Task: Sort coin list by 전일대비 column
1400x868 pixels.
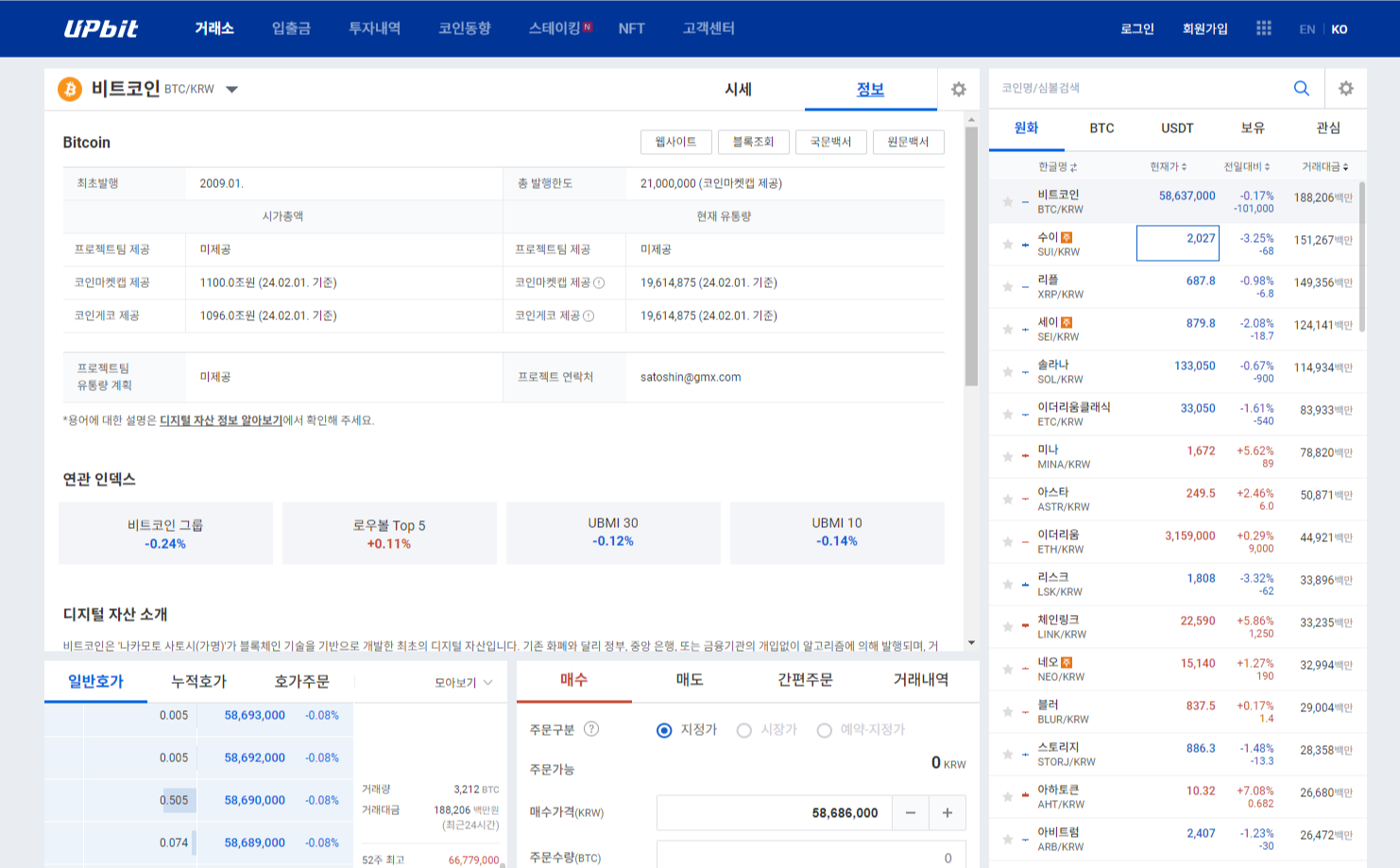Action: pos(1247,166)
